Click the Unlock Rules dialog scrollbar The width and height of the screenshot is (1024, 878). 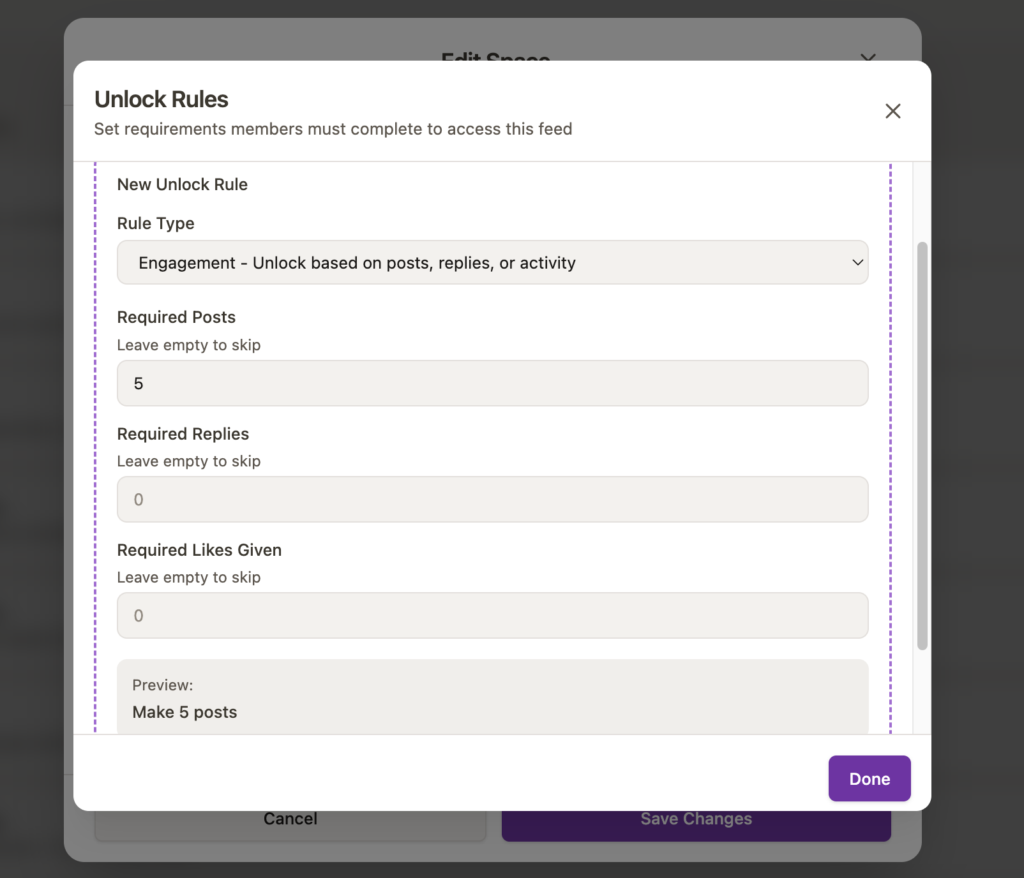(x=922, y=445)
